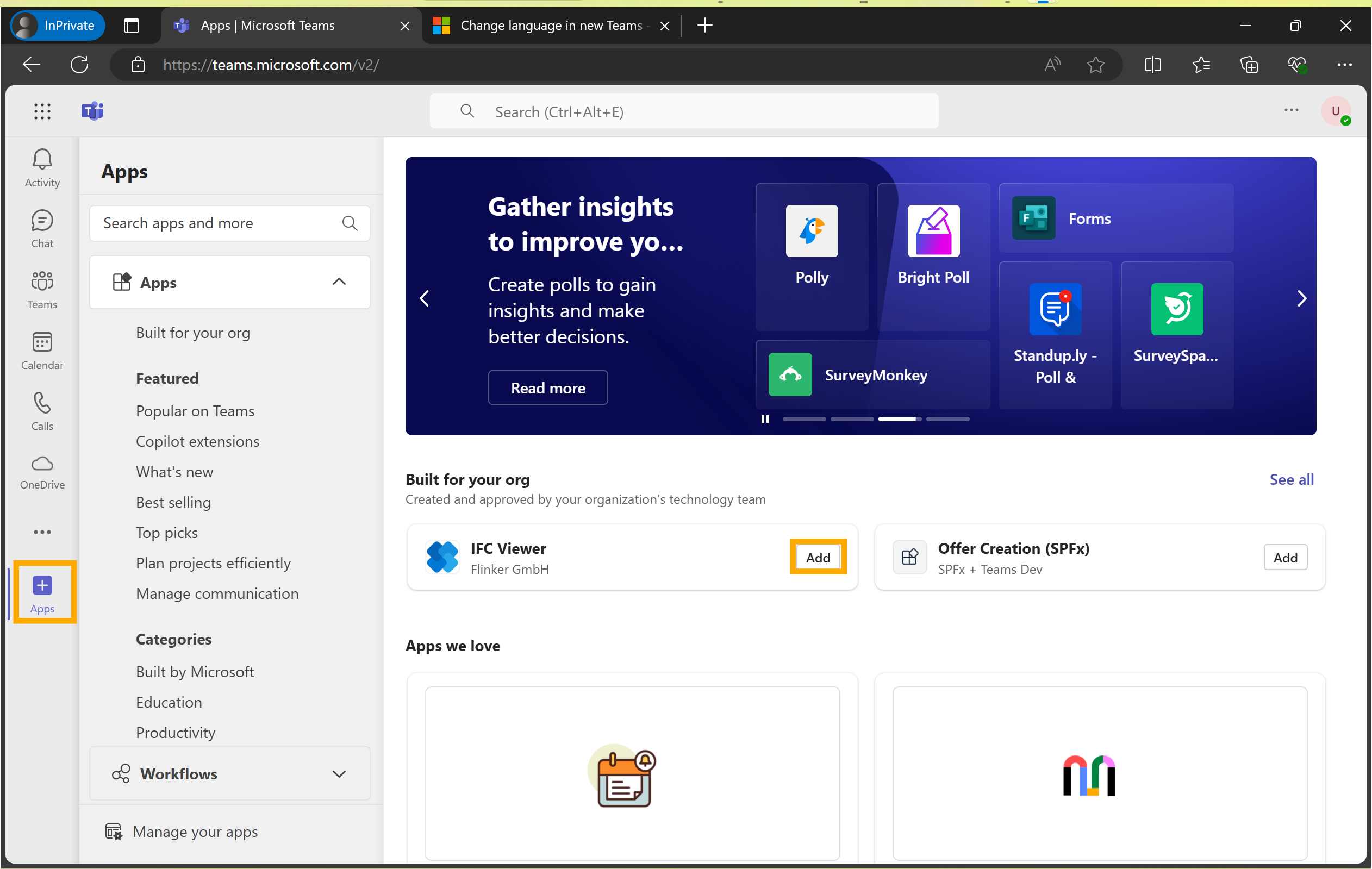Select What's new category

(x=174, y=472)
